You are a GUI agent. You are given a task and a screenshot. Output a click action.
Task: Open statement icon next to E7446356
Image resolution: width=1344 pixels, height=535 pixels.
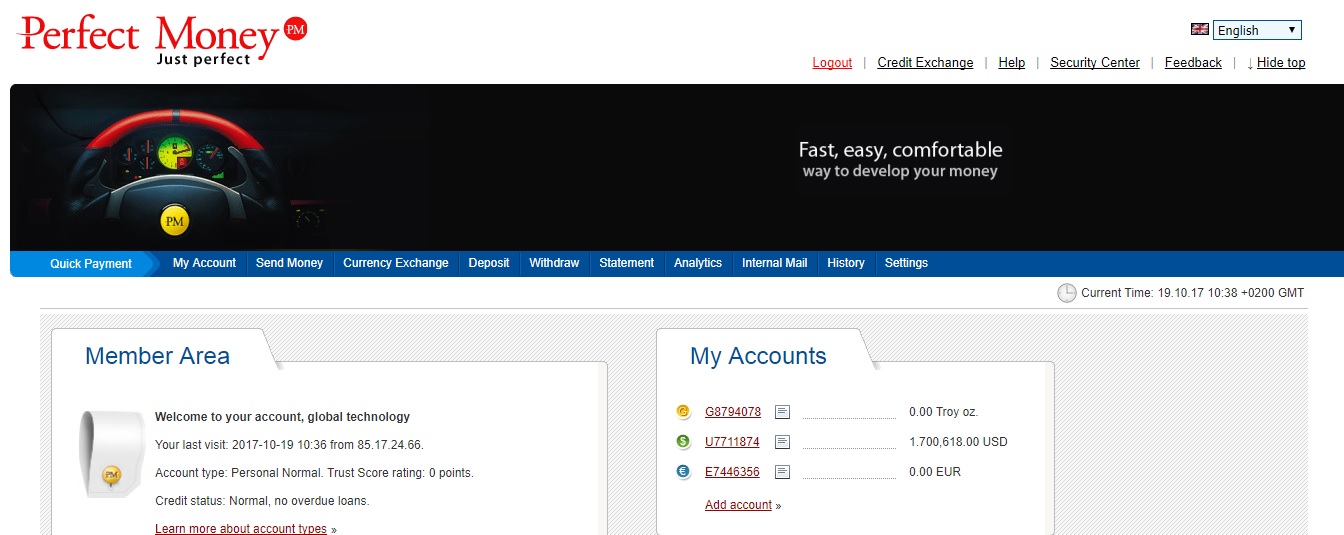tap(783, 471)
